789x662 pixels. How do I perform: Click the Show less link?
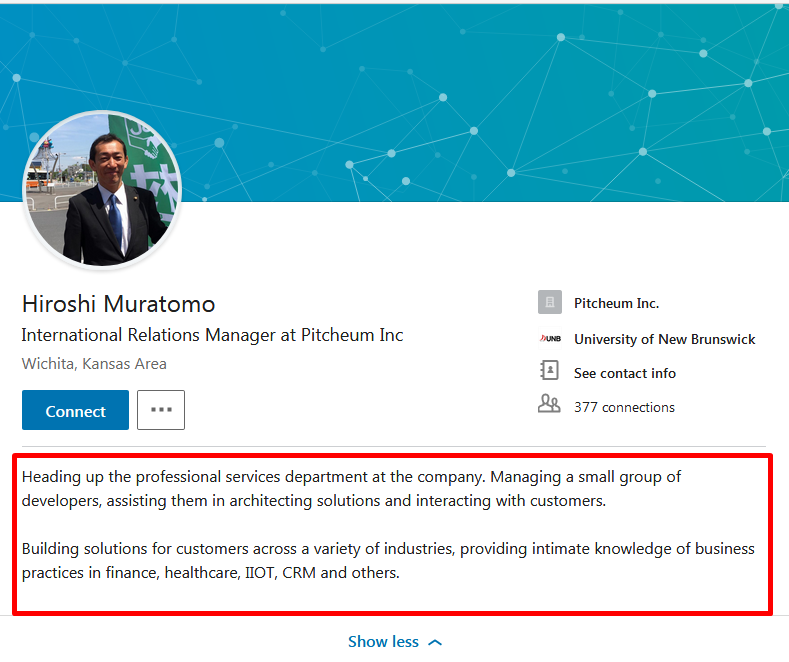383,641
